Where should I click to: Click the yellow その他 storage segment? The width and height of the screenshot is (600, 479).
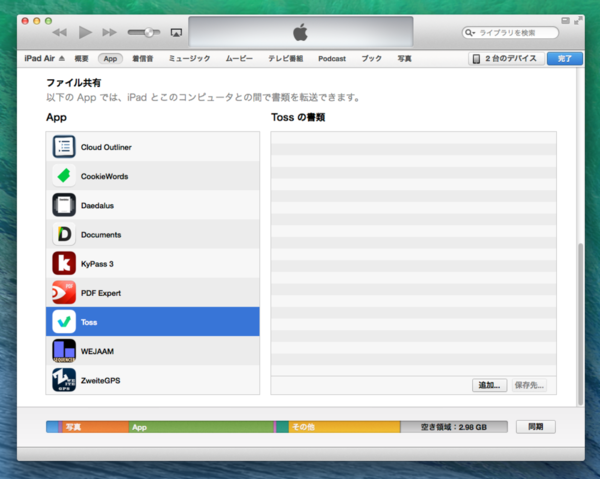click(344, 427)
